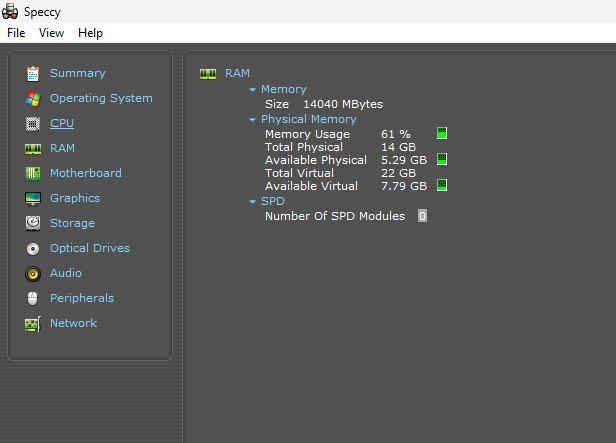Click the green graph icon beside Available Physical
616x443 pixels.
442,159
